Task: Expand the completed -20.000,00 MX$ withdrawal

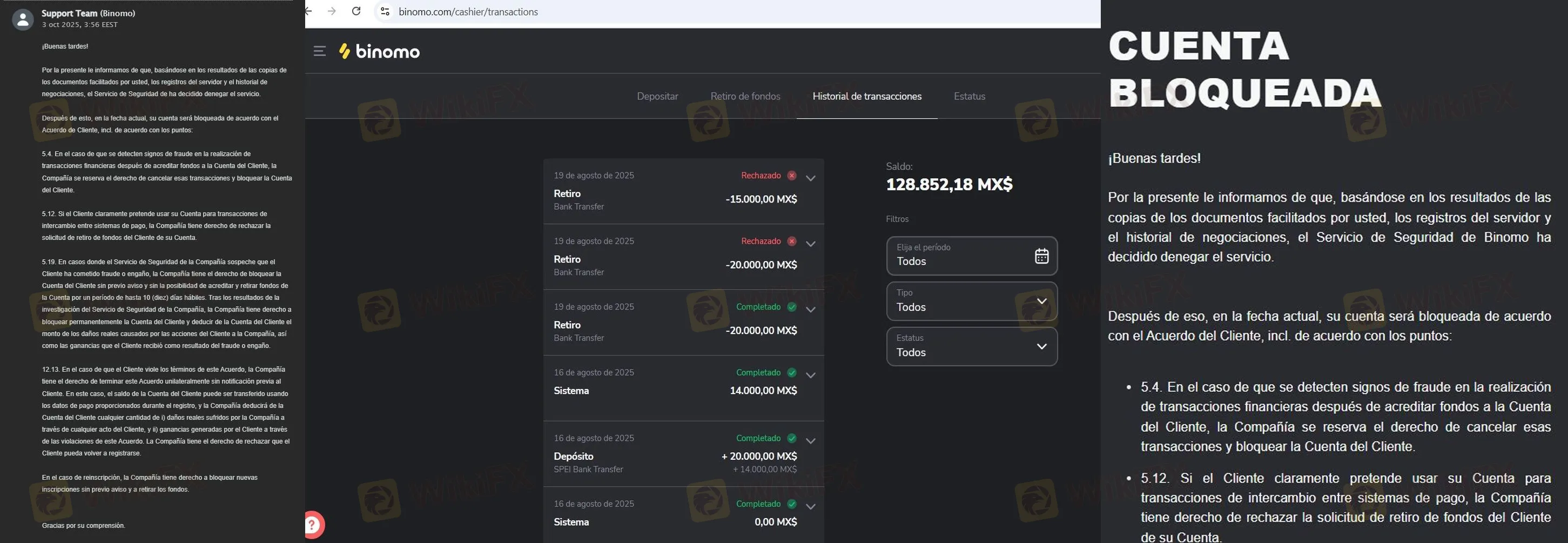Action: pyautogui.click(x=810, y=309)
